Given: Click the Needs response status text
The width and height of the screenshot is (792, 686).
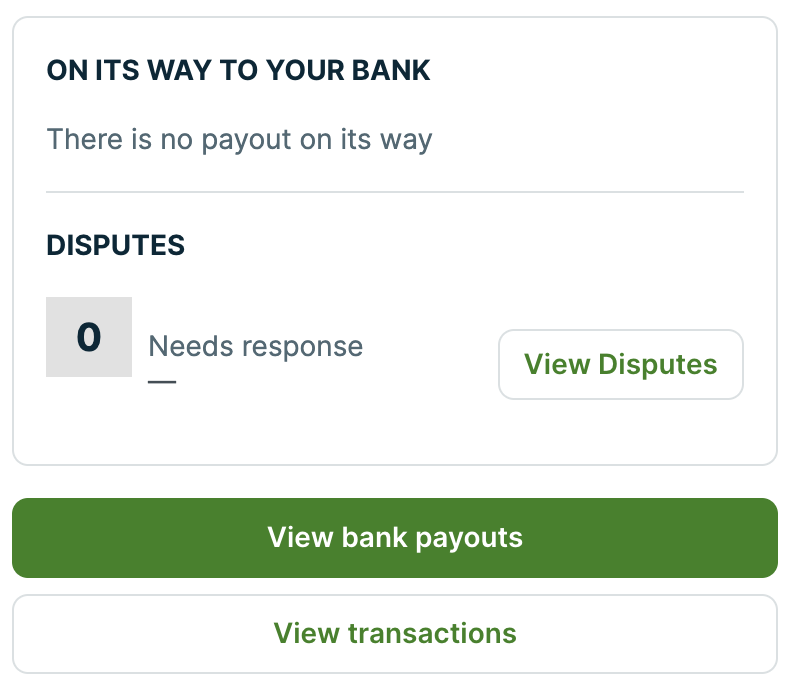Looking at the screenshot, I should (255, 347).
